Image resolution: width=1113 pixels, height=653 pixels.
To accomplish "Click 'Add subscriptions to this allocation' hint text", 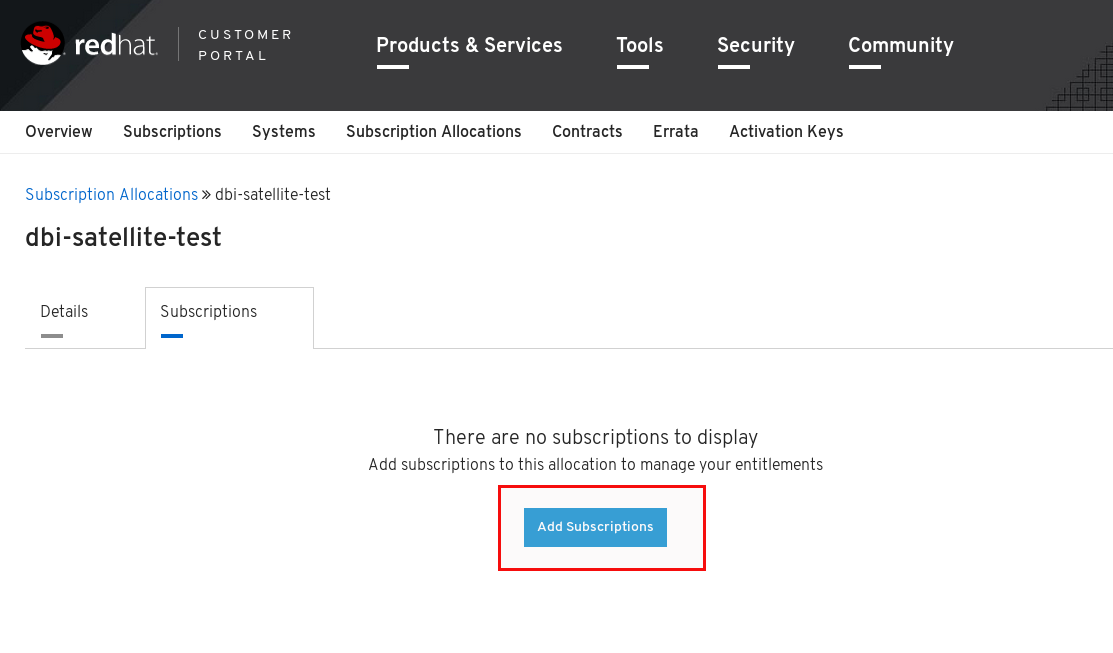I will pyautogui.click(x=596, y=464).
